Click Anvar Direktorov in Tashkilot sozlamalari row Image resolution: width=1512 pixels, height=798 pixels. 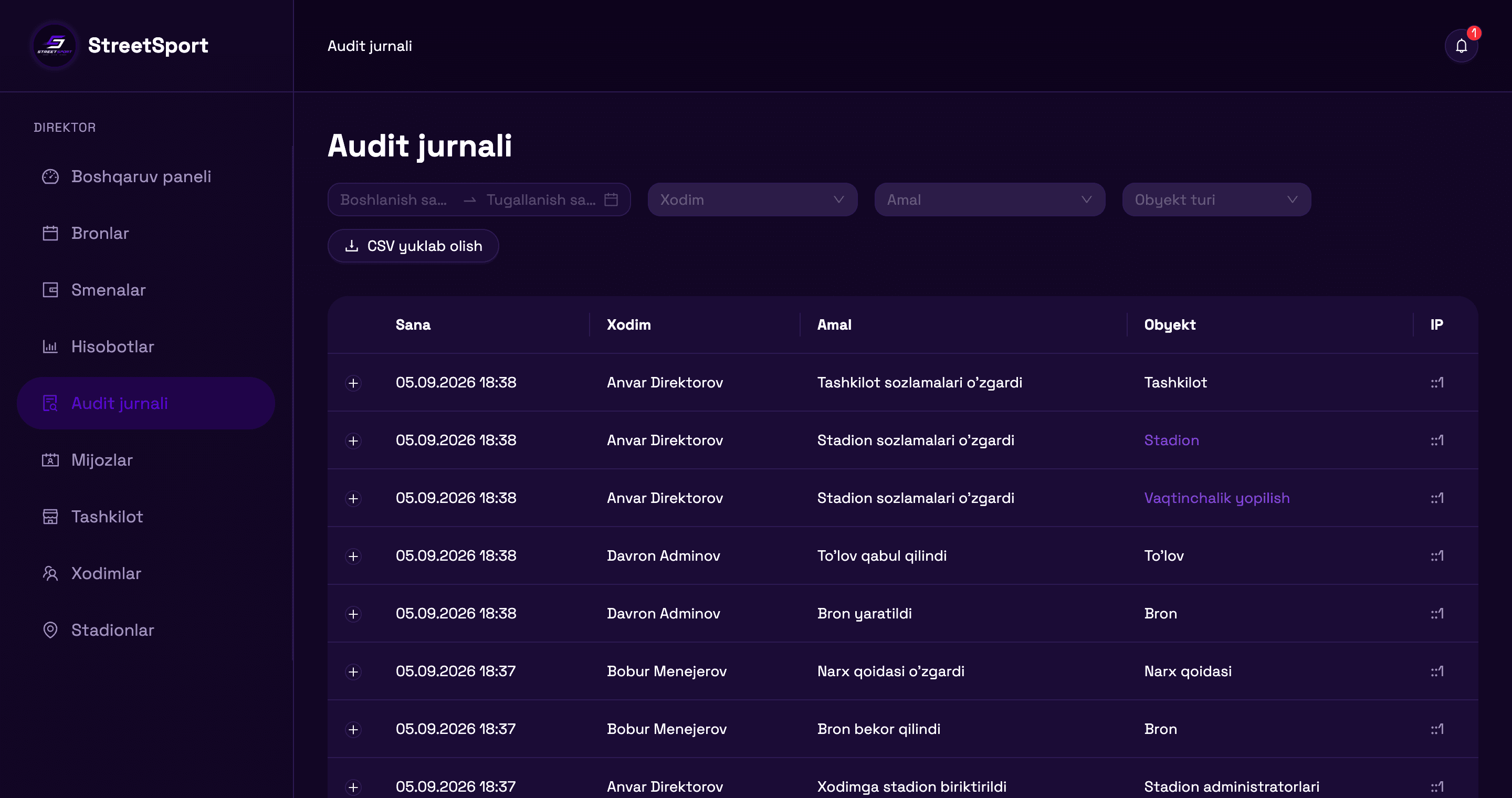click(665, 383)
